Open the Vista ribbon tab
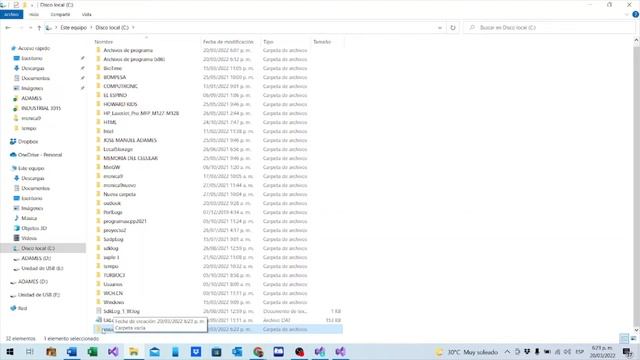 tap(87, 14)
